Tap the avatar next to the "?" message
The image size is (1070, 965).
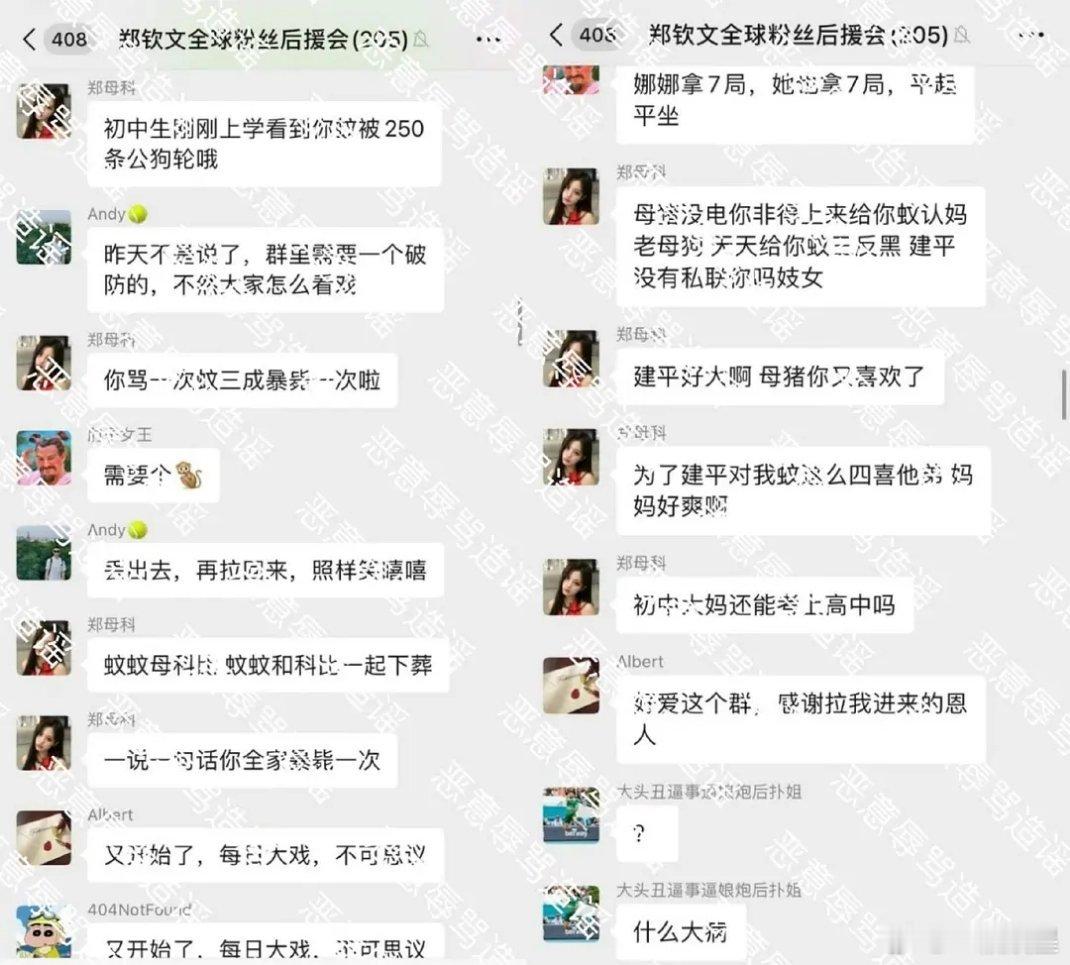click(571, 815)
